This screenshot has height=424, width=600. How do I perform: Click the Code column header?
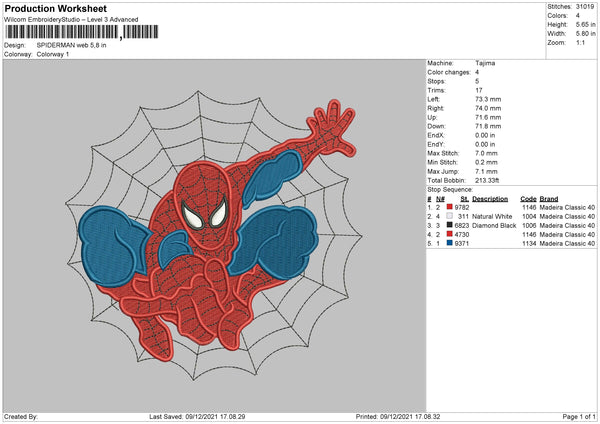528,198
